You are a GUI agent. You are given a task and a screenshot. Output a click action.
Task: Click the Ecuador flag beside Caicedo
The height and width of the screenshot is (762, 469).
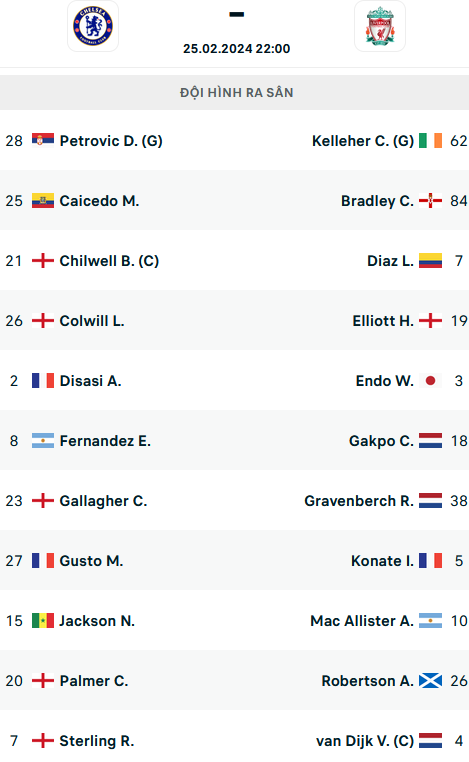click(x=43, y=200)
